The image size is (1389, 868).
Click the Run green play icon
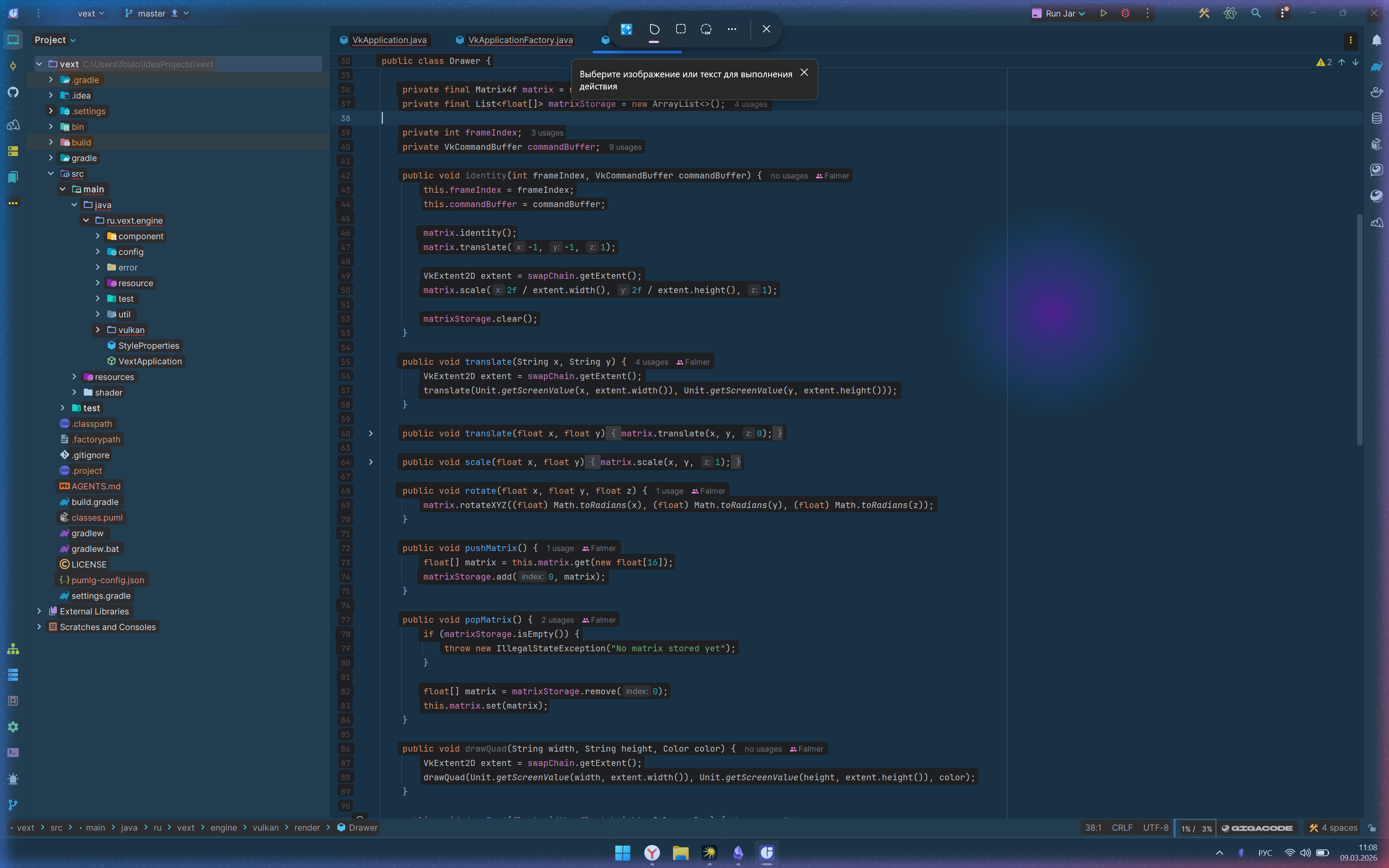pos(1103,13)
